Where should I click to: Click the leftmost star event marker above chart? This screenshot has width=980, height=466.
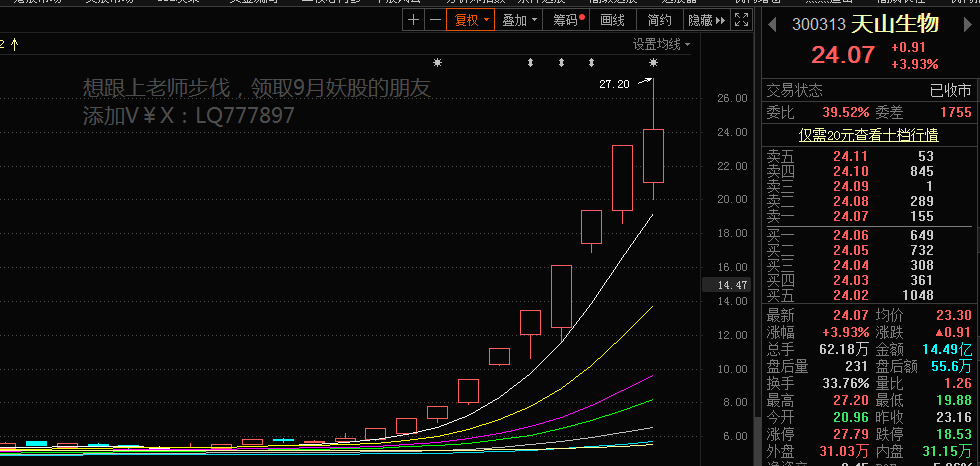[x=438, y=62]
